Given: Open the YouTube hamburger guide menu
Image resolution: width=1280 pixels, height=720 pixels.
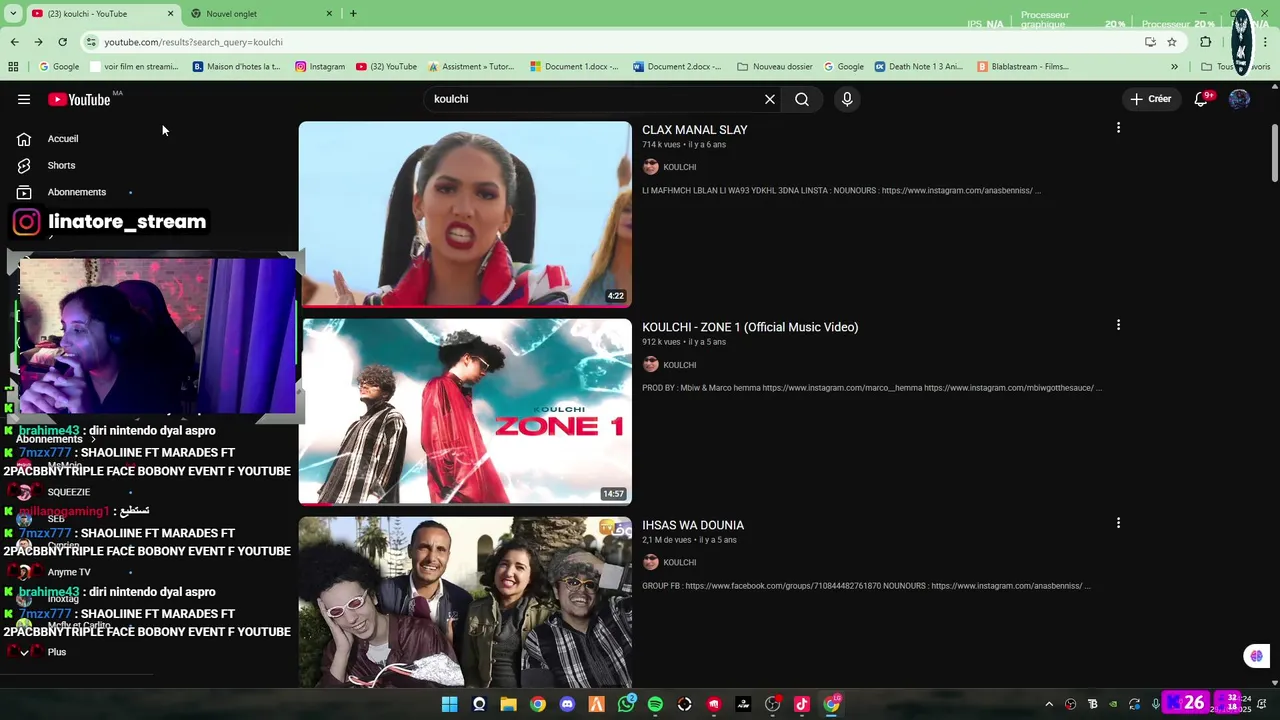Looking at the screenshot, I should click(24, 99).
